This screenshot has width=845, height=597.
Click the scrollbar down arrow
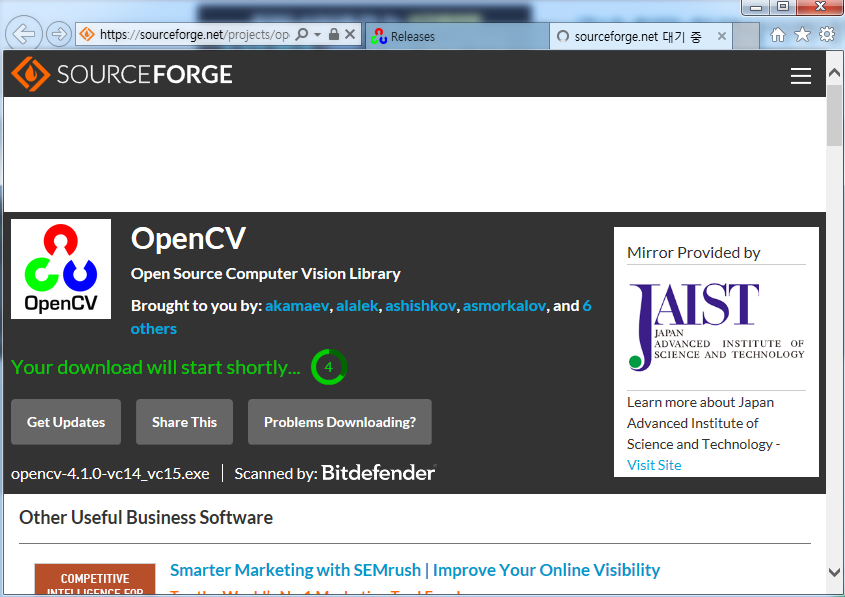pos(834,572)
